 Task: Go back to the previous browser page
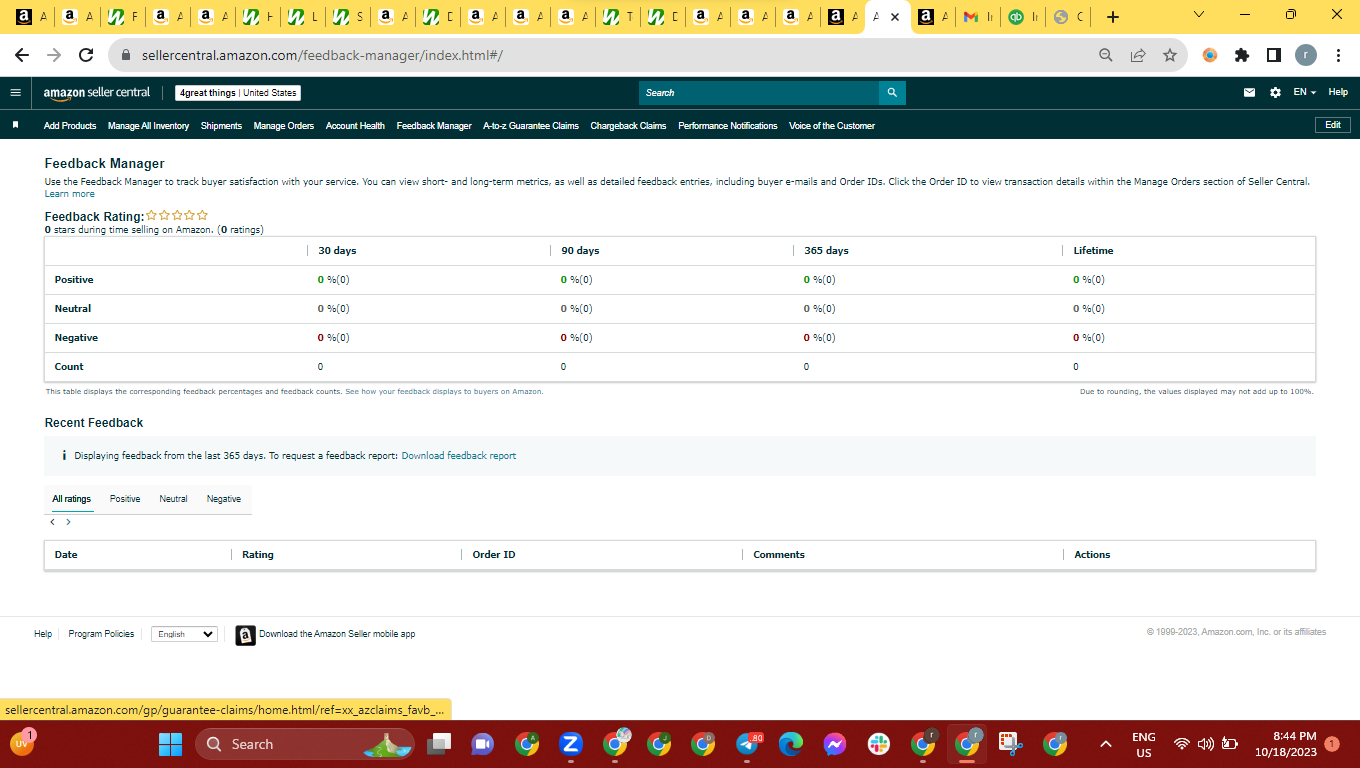pos(22,56)
